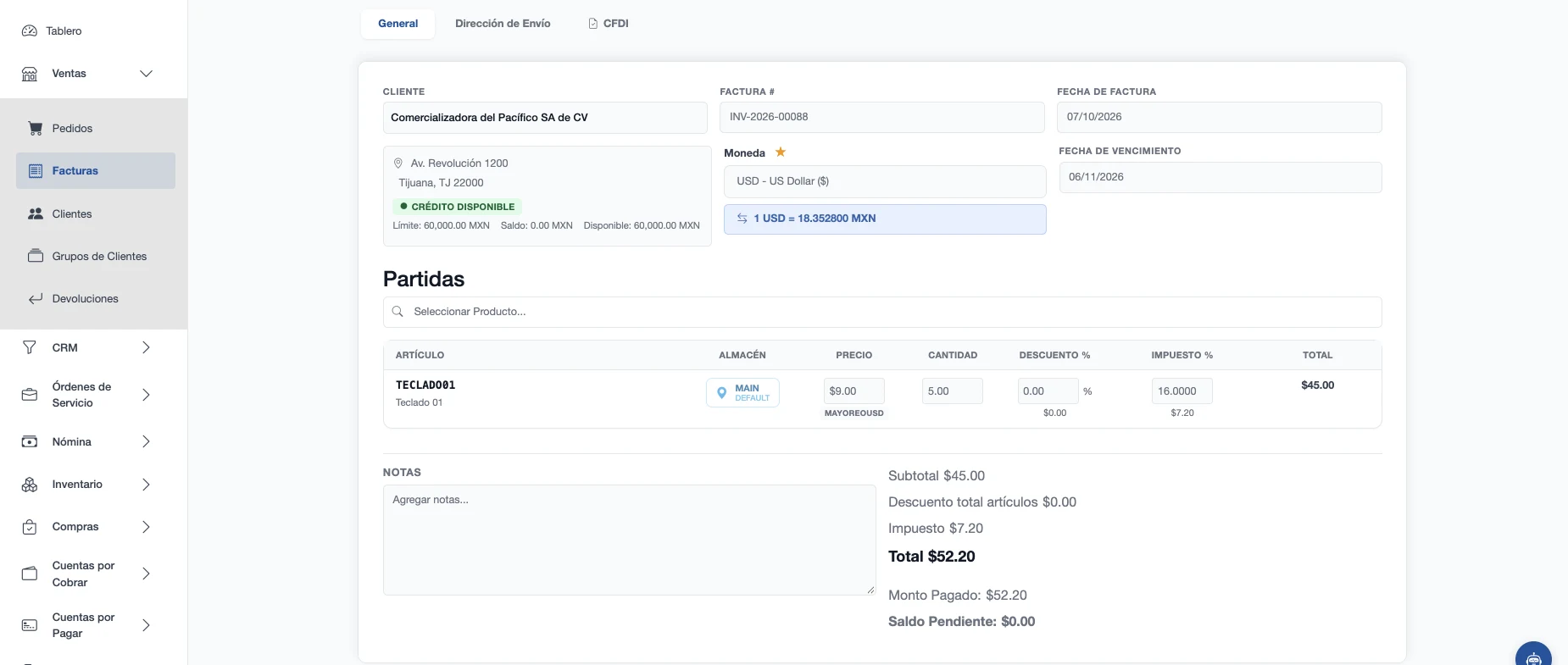Click the CRÉDITO DISPONIBLE badge
Viewport: 1568px width, 665px height.
coord(457,207)
